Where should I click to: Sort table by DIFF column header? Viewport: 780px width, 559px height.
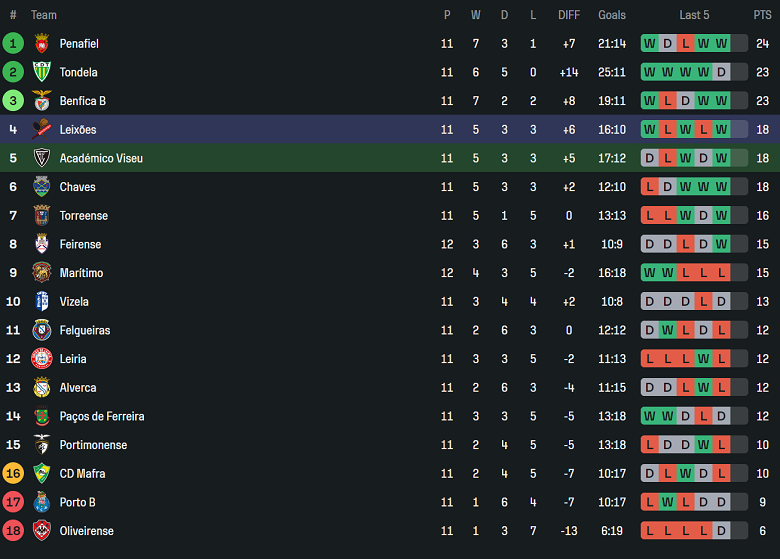[569, 15]
